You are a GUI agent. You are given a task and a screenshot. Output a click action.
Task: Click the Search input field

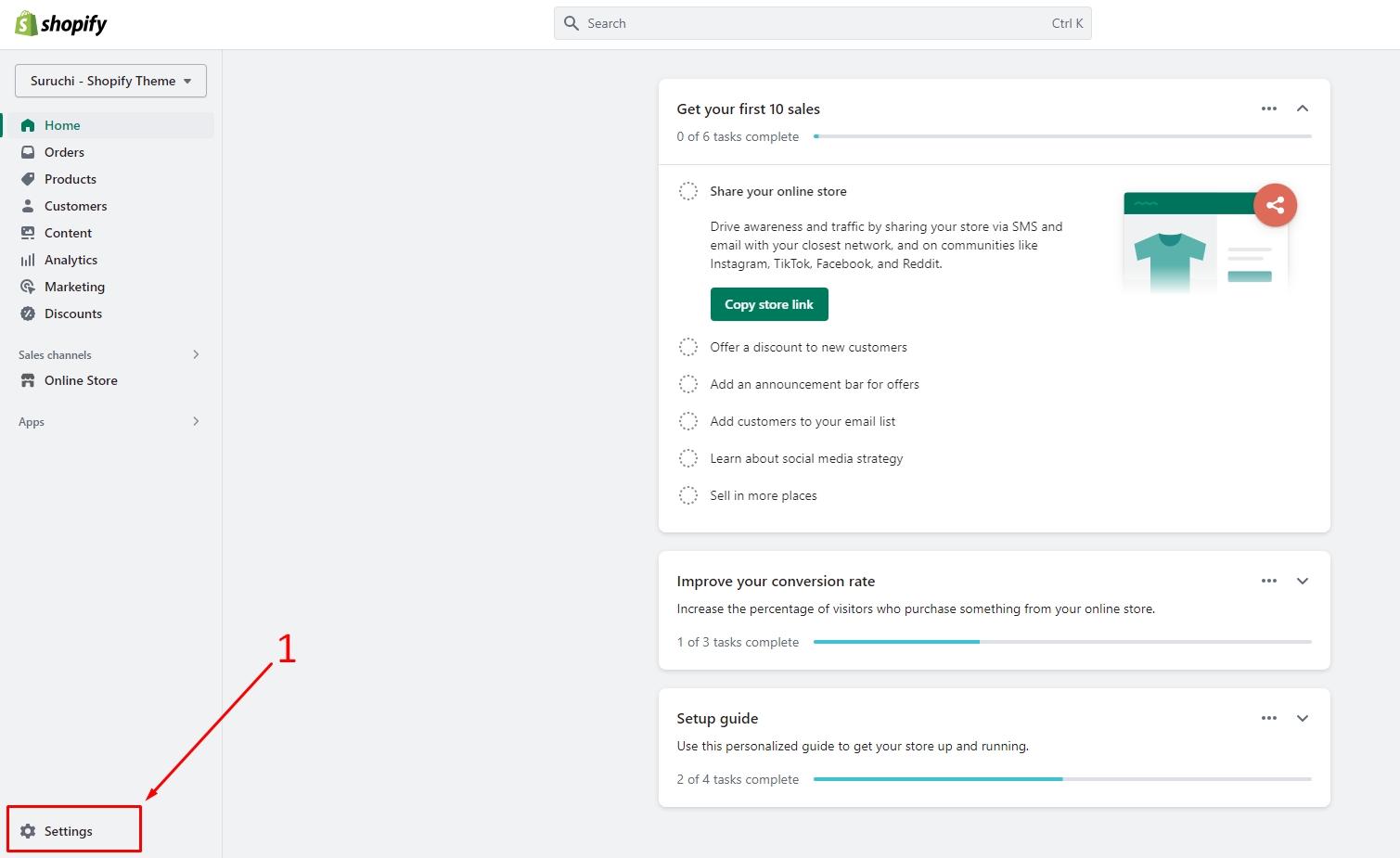point(816,23)
